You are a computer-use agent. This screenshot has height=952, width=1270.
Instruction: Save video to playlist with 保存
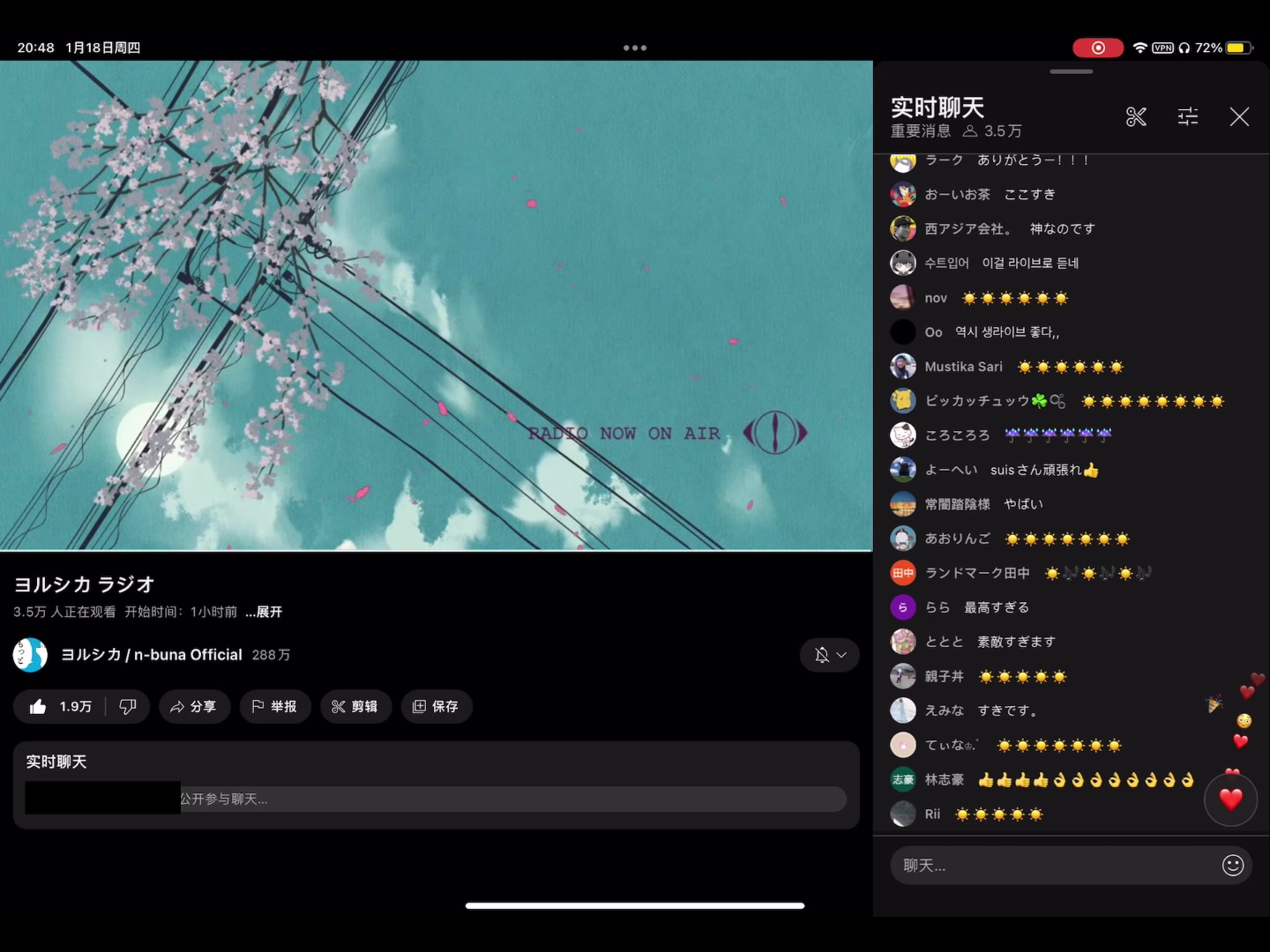tap(437, 706)
